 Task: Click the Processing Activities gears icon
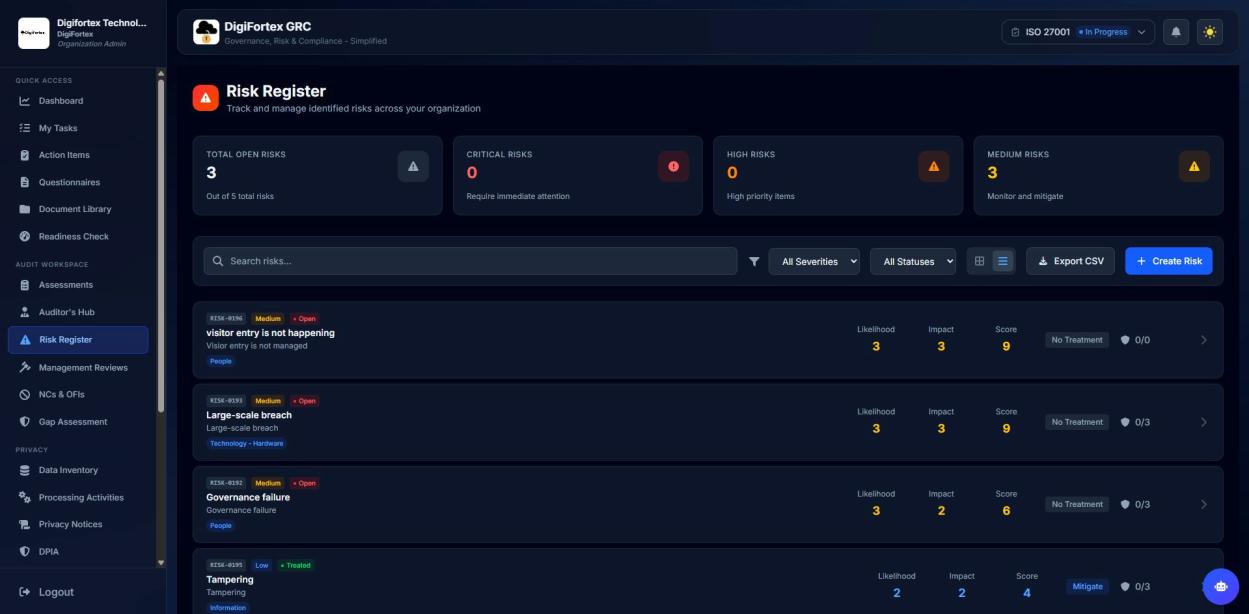(25, 497)
